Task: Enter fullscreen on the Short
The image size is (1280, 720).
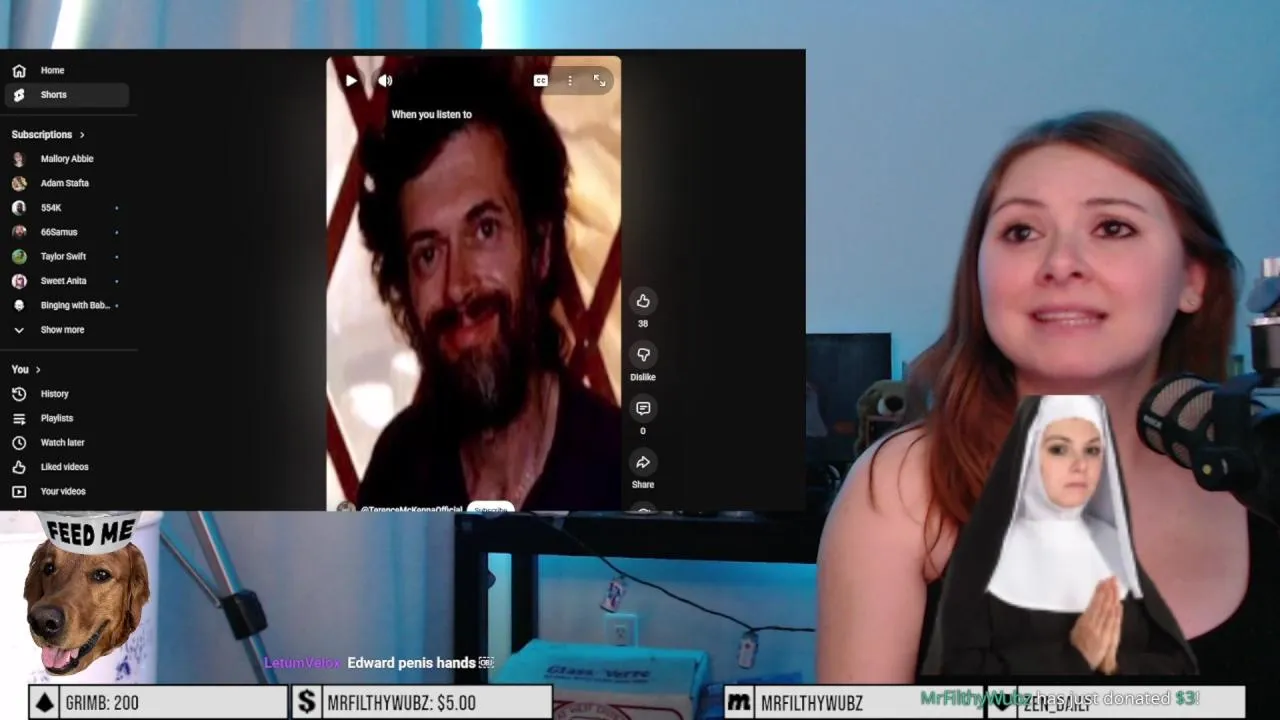Action: pyautogui.click(x=599, y=81)
